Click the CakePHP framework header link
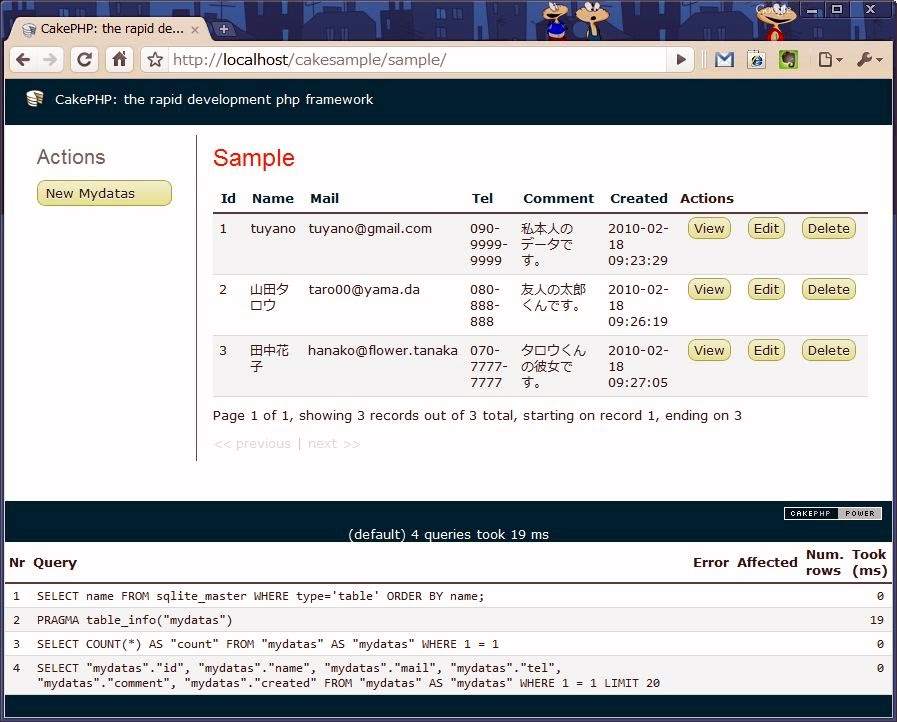This screenshot has height=722, width=897. pyautogui.click(x=213, y=99)
